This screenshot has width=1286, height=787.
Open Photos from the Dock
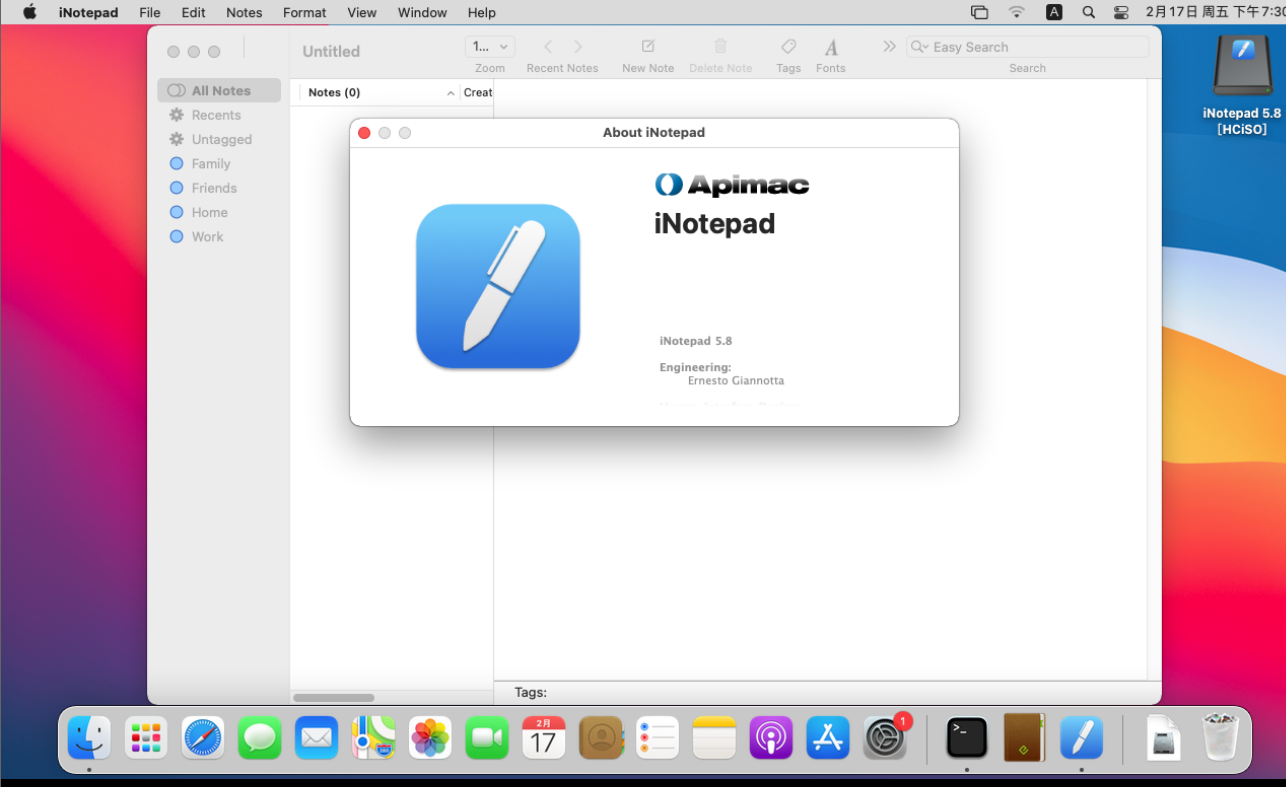point(431,739)
